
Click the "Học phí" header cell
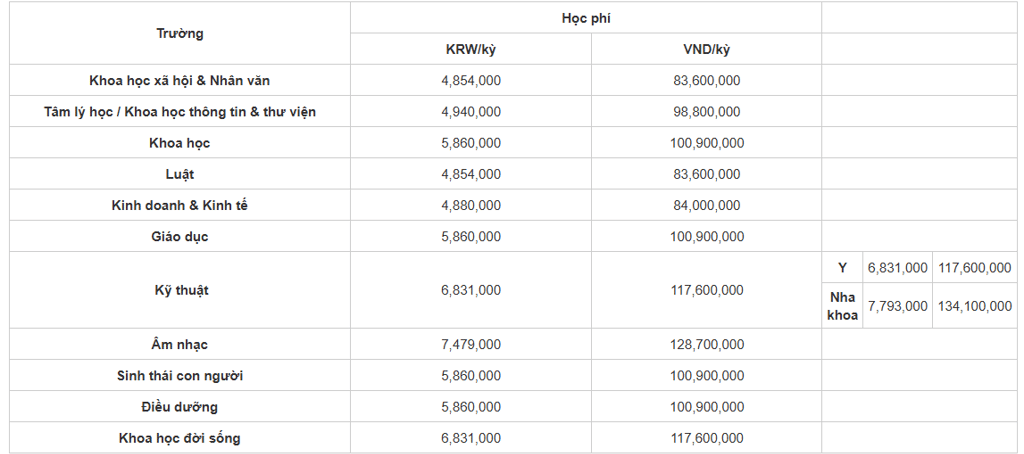point(586,18)
